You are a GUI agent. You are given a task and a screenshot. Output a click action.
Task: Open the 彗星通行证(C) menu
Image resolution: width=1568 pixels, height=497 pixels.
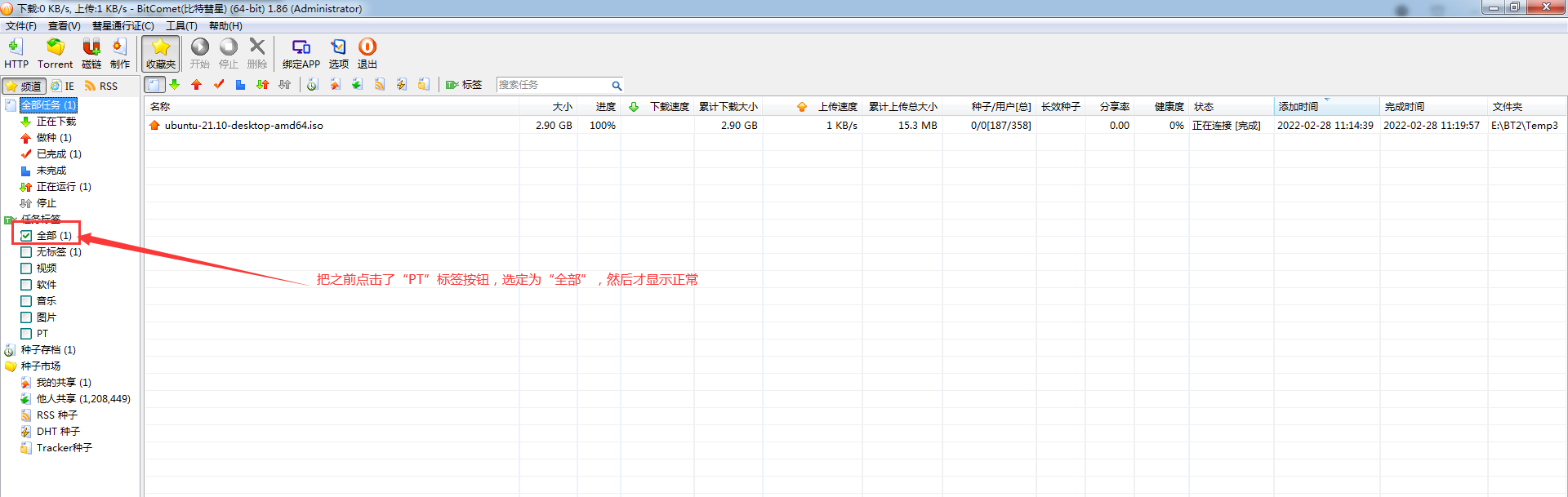123,26
